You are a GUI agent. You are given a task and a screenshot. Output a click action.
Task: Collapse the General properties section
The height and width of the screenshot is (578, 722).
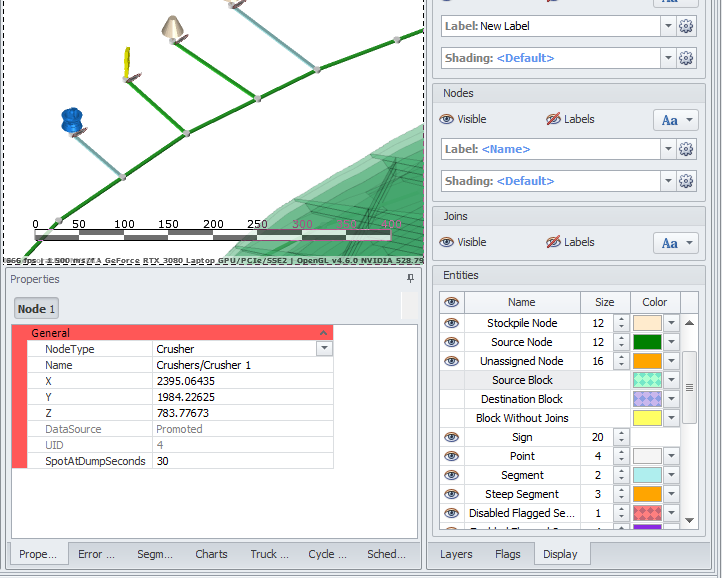[x=323, y=333]
